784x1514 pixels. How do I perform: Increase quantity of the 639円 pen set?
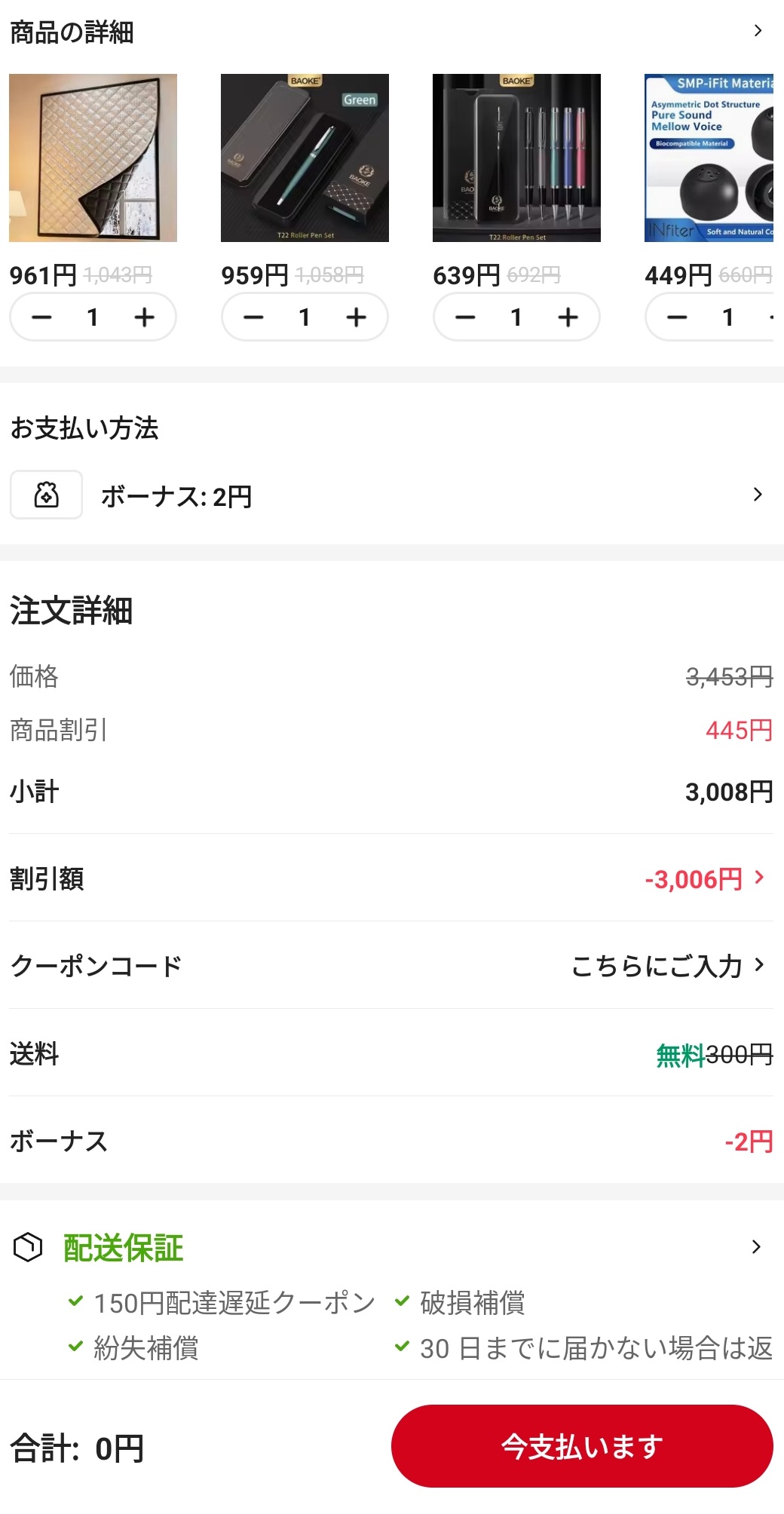pyautogui.click(x=568, y=317)
